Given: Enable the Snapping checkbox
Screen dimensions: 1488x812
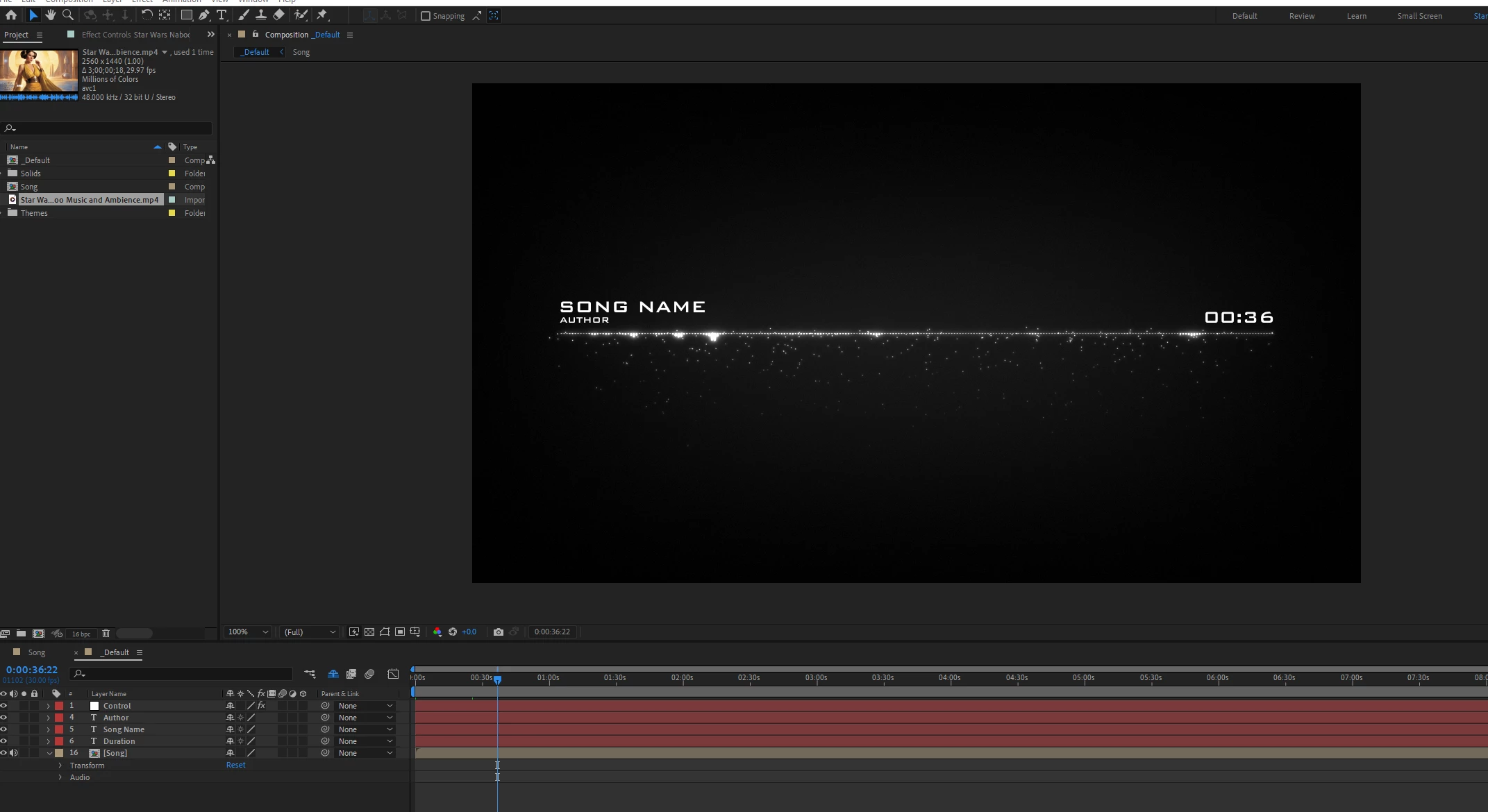Looking at the screenshot, I should click(426, 16).
